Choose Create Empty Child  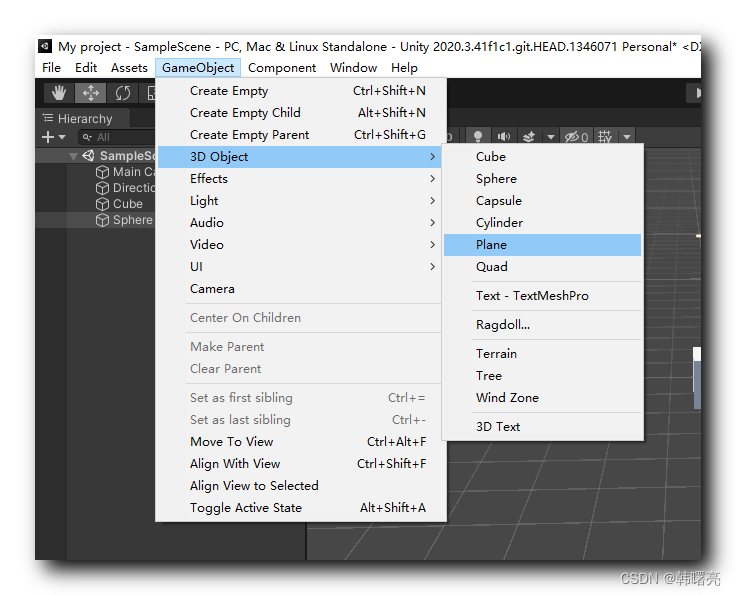coord(300,113)
